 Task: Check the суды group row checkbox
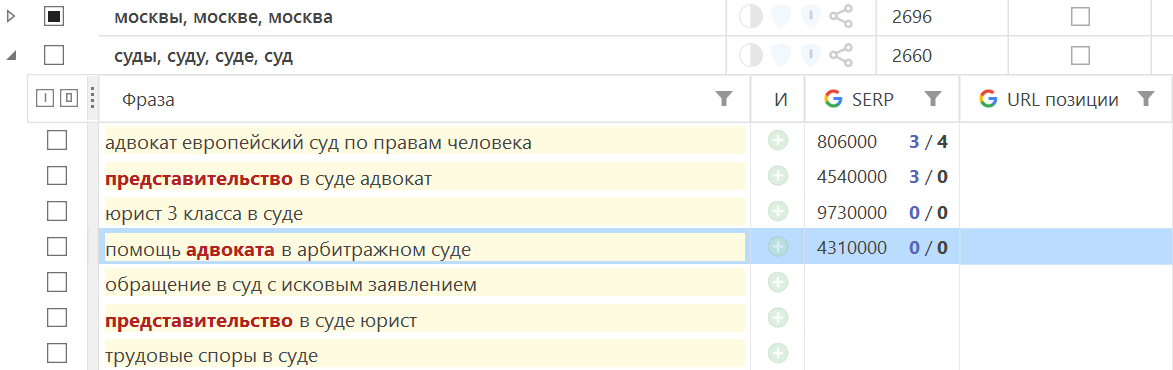(x=54, y=55)
